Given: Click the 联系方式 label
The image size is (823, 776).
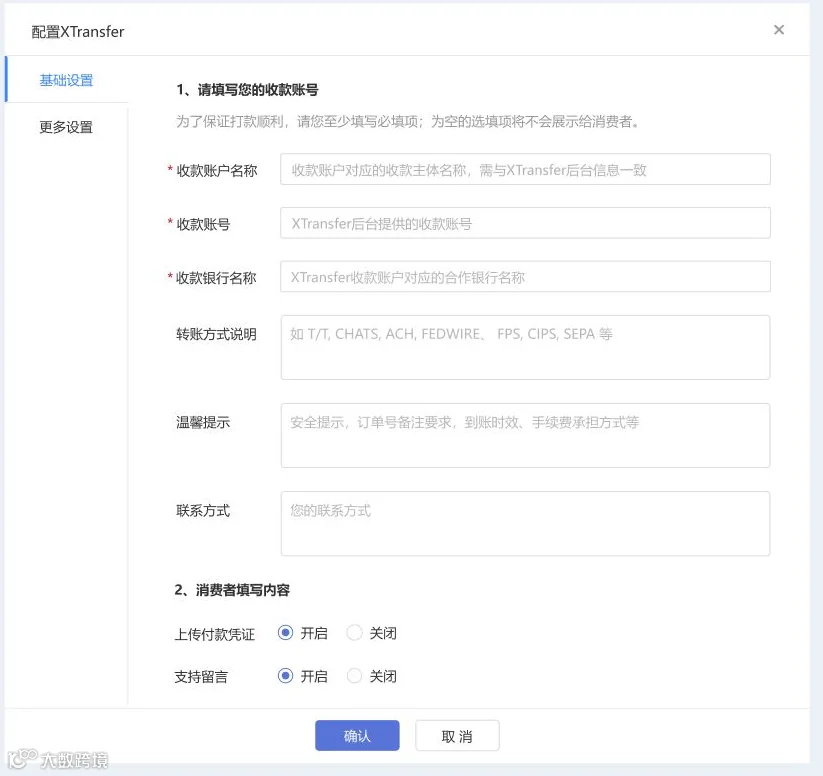Looking at the screenshot, I should [203, 511].
